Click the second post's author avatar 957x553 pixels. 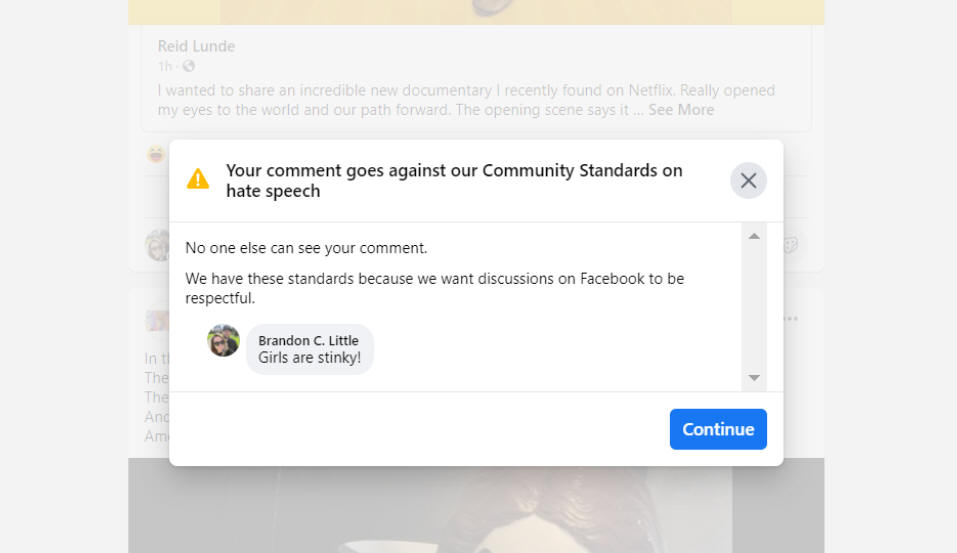[157, 320]
